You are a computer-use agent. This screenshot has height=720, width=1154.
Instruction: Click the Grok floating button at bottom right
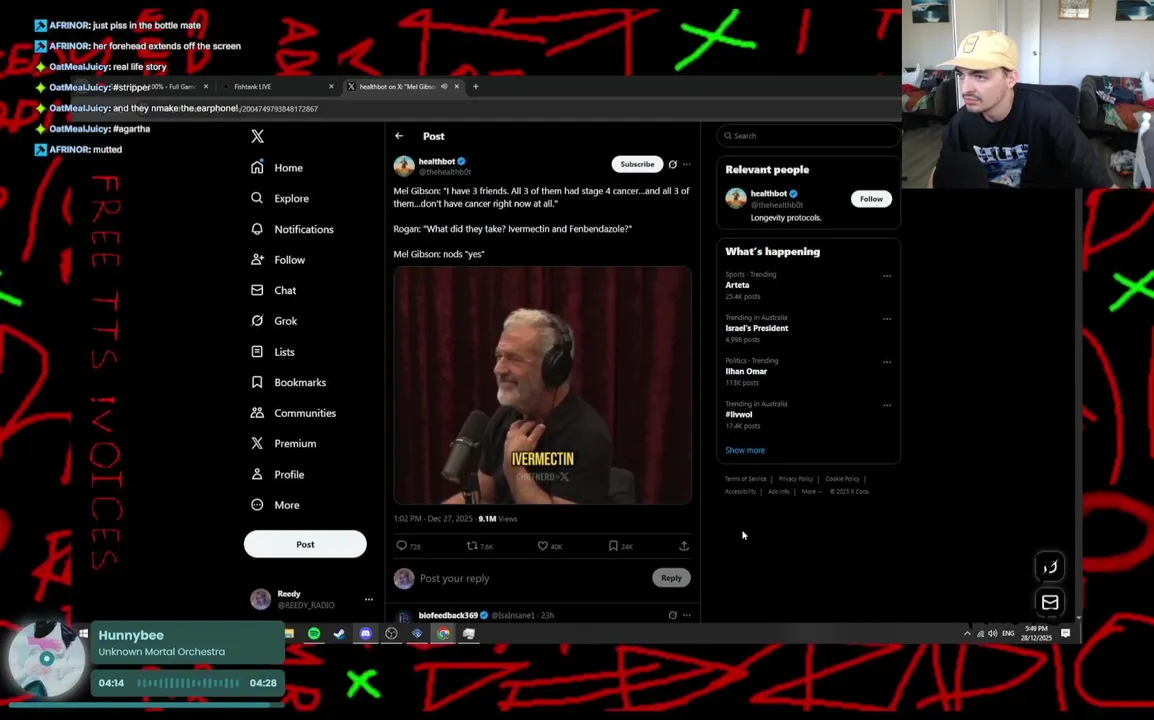pyautogui.click(x=1049, y=566)
